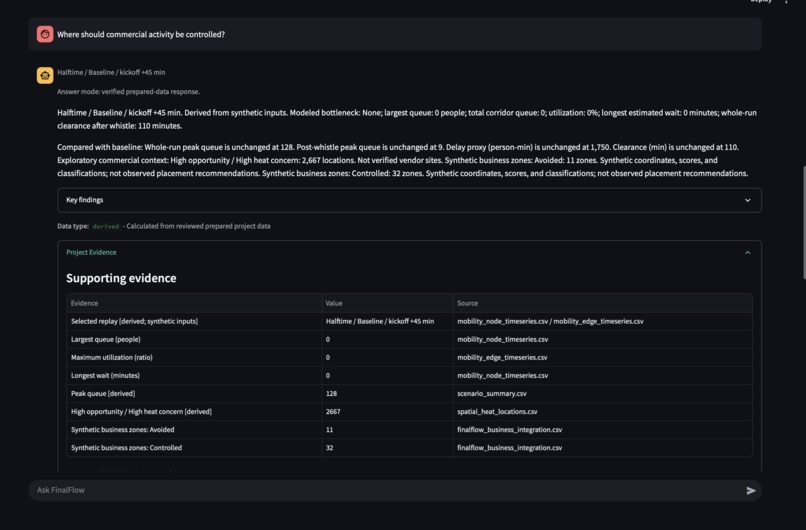Click finalflow_business_integration.csv in the Controlled row
This screenshot has width=806, height=530.
[509, 448]
